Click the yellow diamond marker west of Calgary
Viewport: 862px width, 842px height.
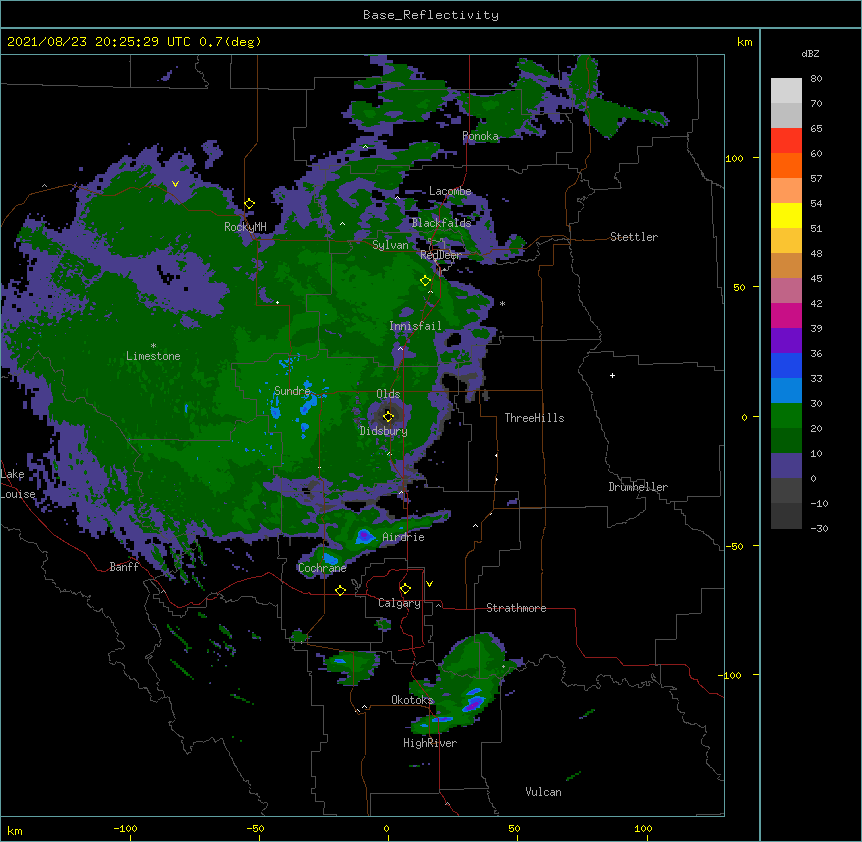(340, 590)
